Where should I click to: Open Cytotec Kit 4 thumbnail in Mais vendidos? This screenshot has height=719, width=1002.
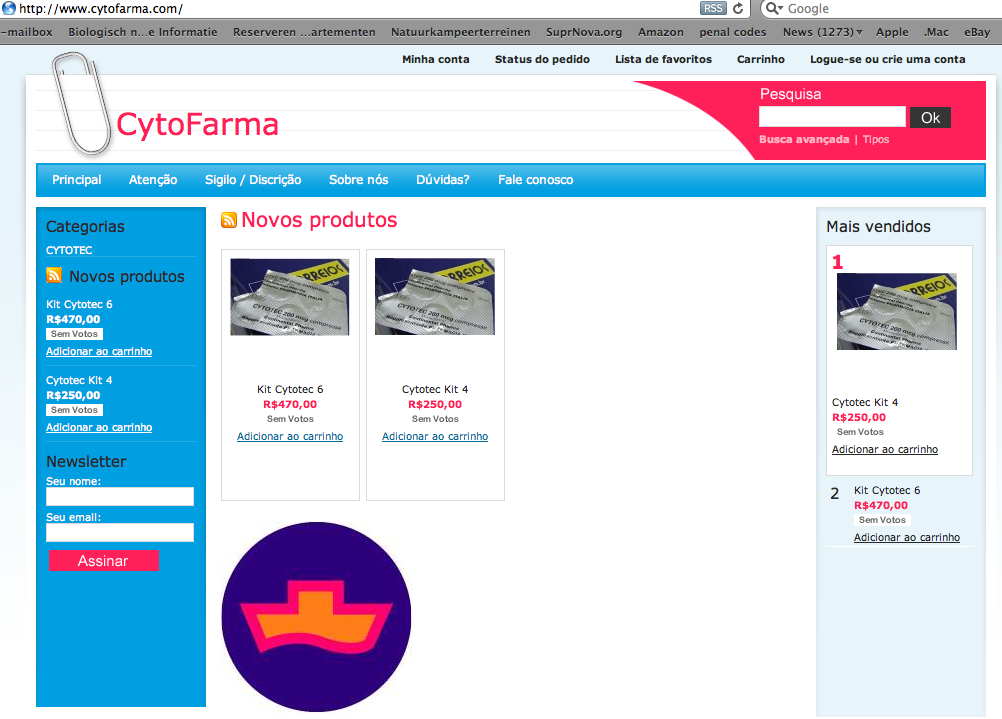897,311
